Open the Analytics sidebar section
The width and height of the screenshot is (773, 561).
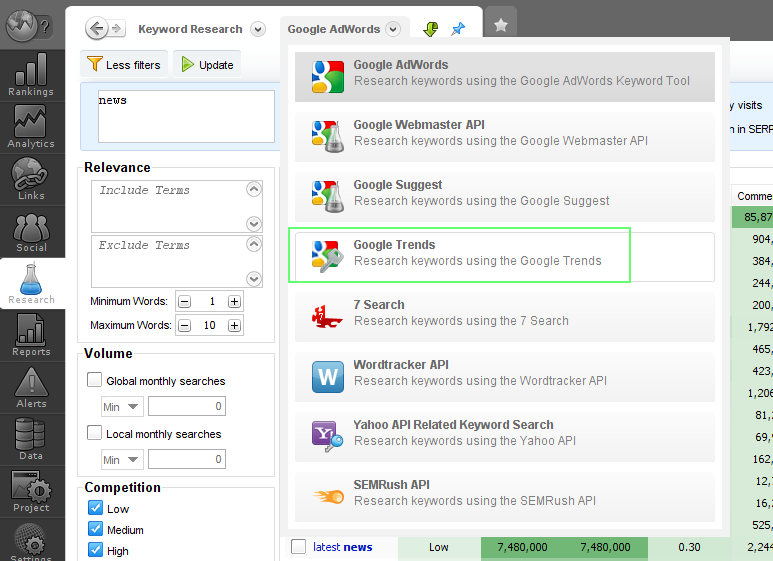pyautogui.click(x=31, y=128)
